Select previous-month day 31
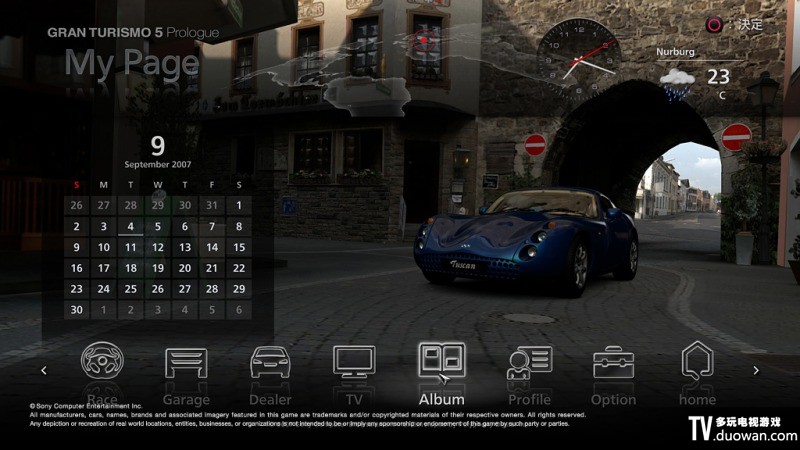Image resolution: width=800 pixels, height=450 pixels. [212, 206]
